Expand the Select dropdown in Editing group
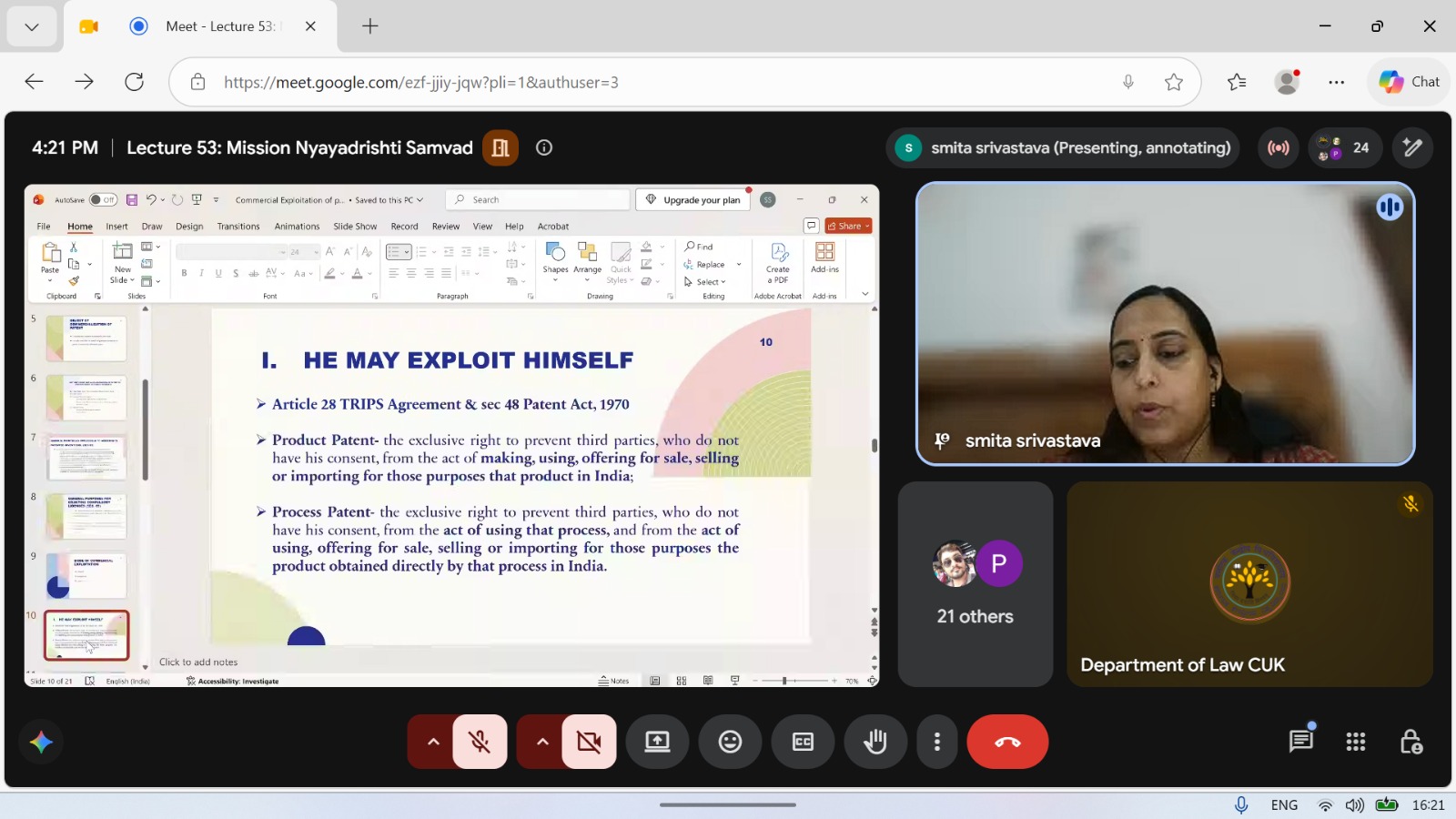The width and height of the screenshot is (1456, 819). (x=705, y=282)
